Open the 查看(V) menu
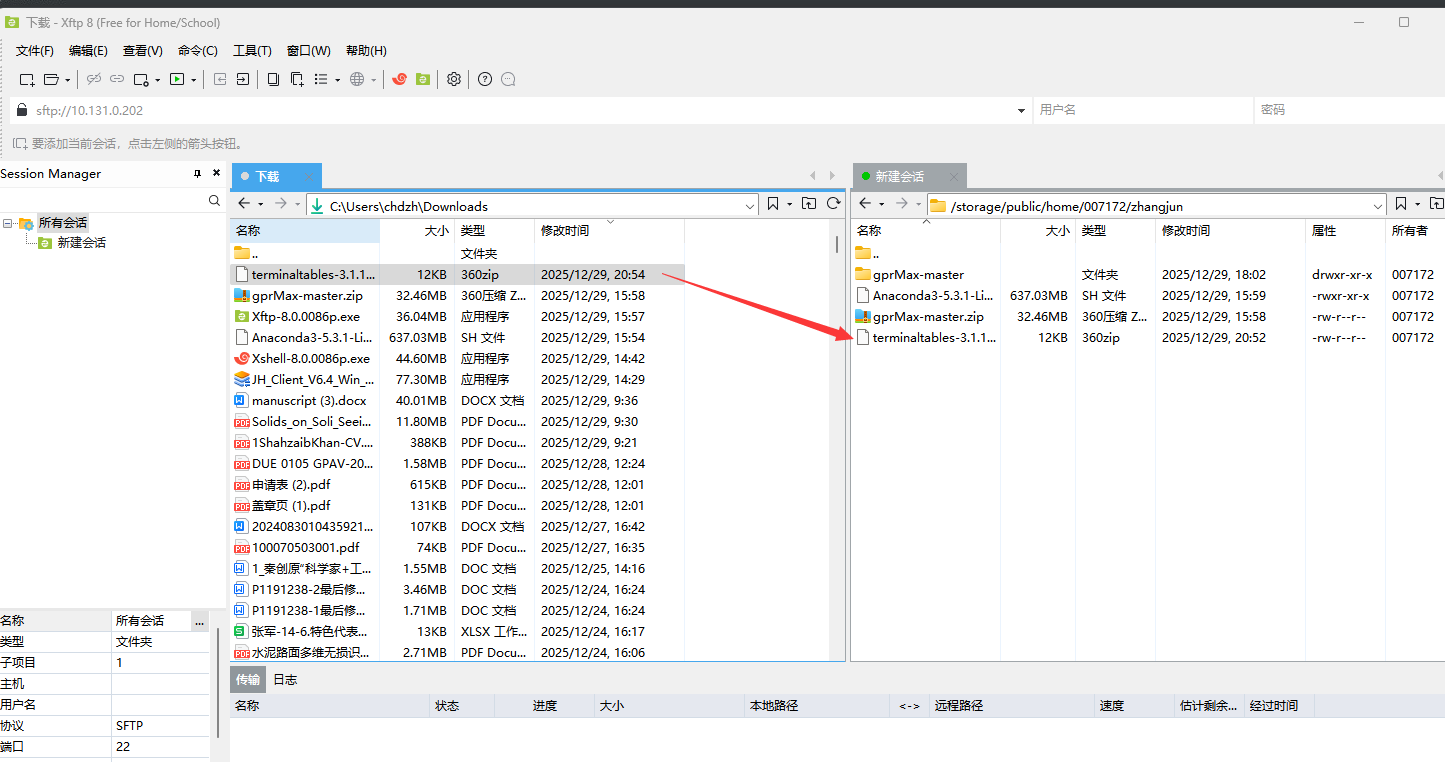This screenshot has height=762, width=1445. (x=143, y=51)
